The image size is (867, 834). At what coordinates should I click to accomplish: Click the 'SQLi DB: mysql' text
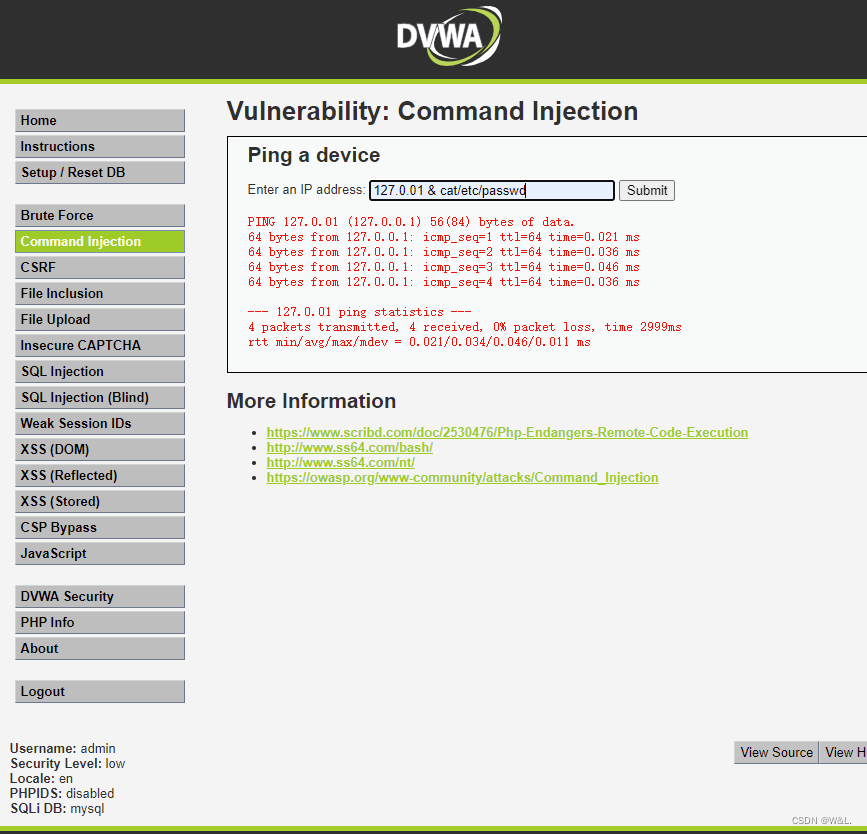(x=57, y=809)
